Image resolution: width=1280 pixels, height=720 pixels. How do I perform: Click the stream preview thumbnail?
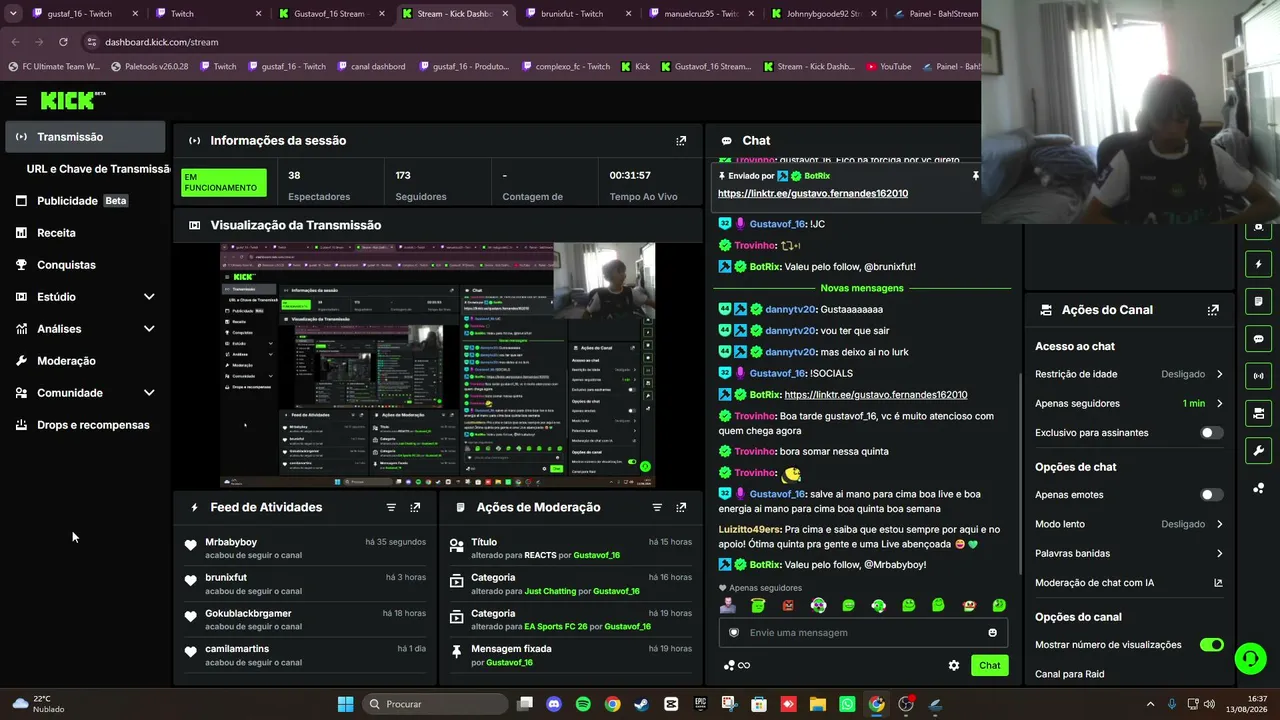(x=438, y=364)
